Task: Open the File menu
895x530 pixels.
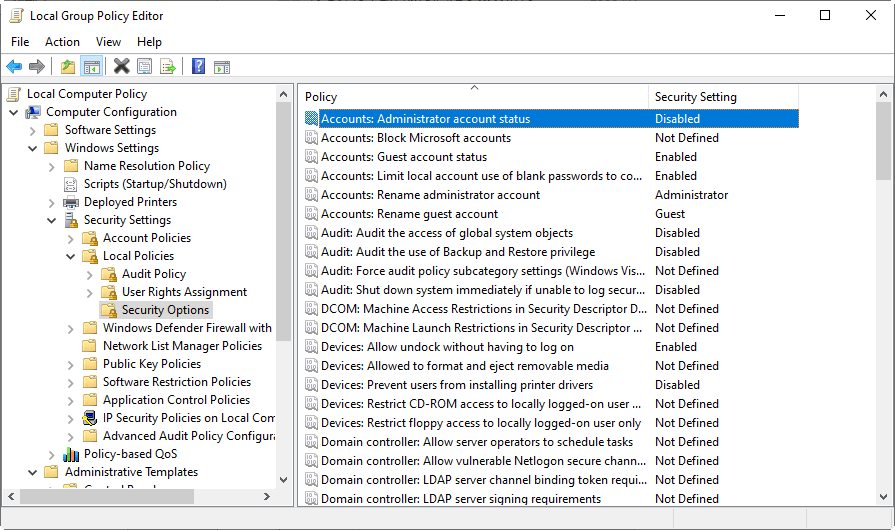Action: point(20,42)
